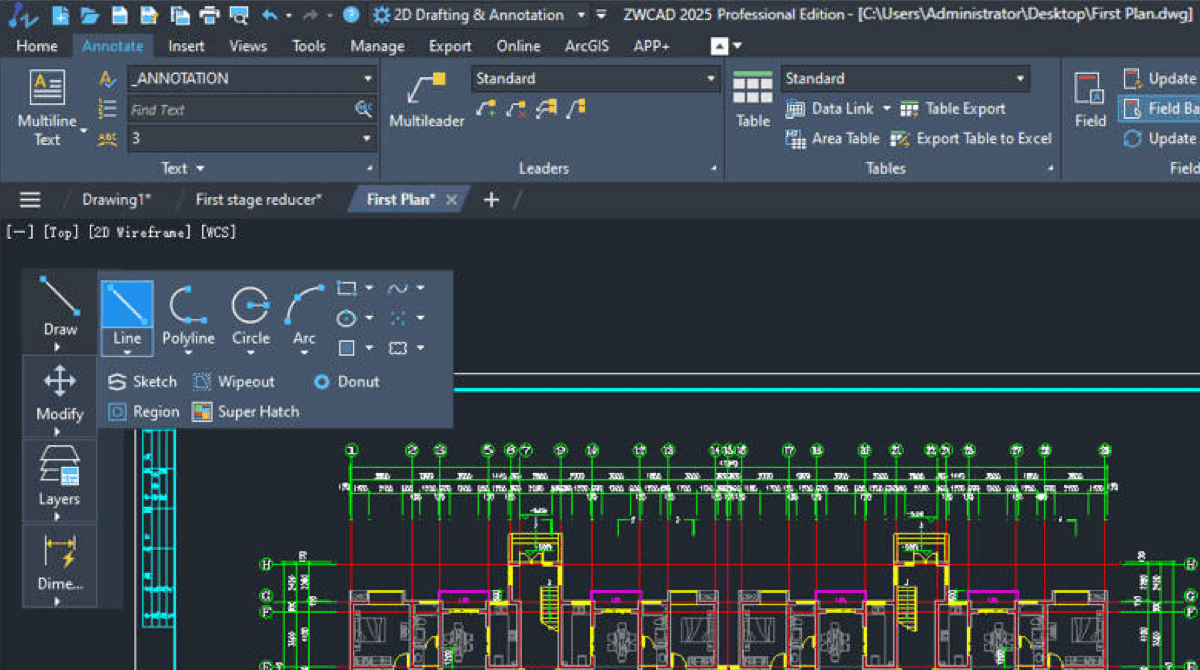
Task: Select the Multiline Text tool
Action: point(47,109)
